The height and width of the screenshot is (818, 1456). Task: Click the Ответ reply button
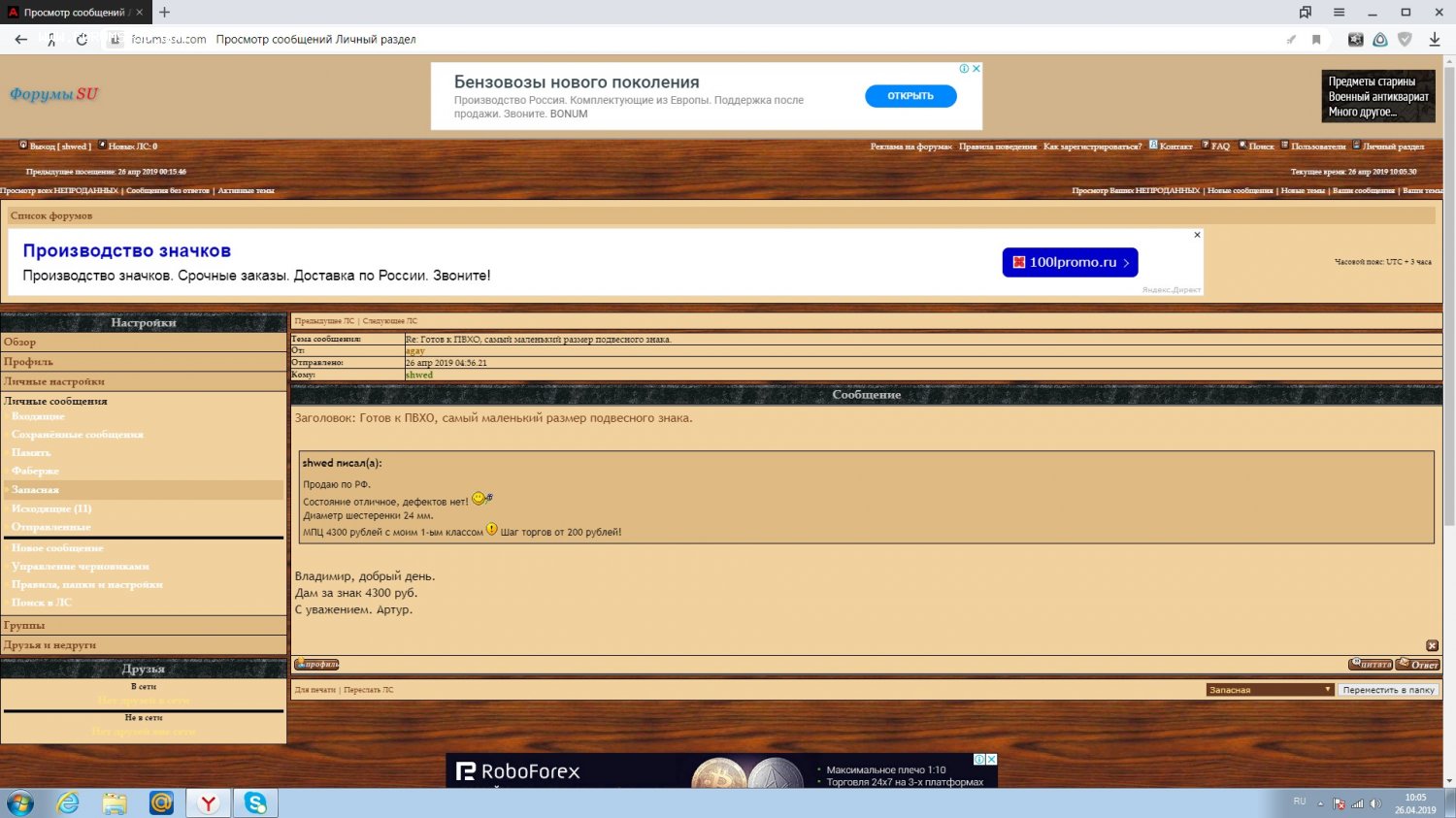(1418, 665)
